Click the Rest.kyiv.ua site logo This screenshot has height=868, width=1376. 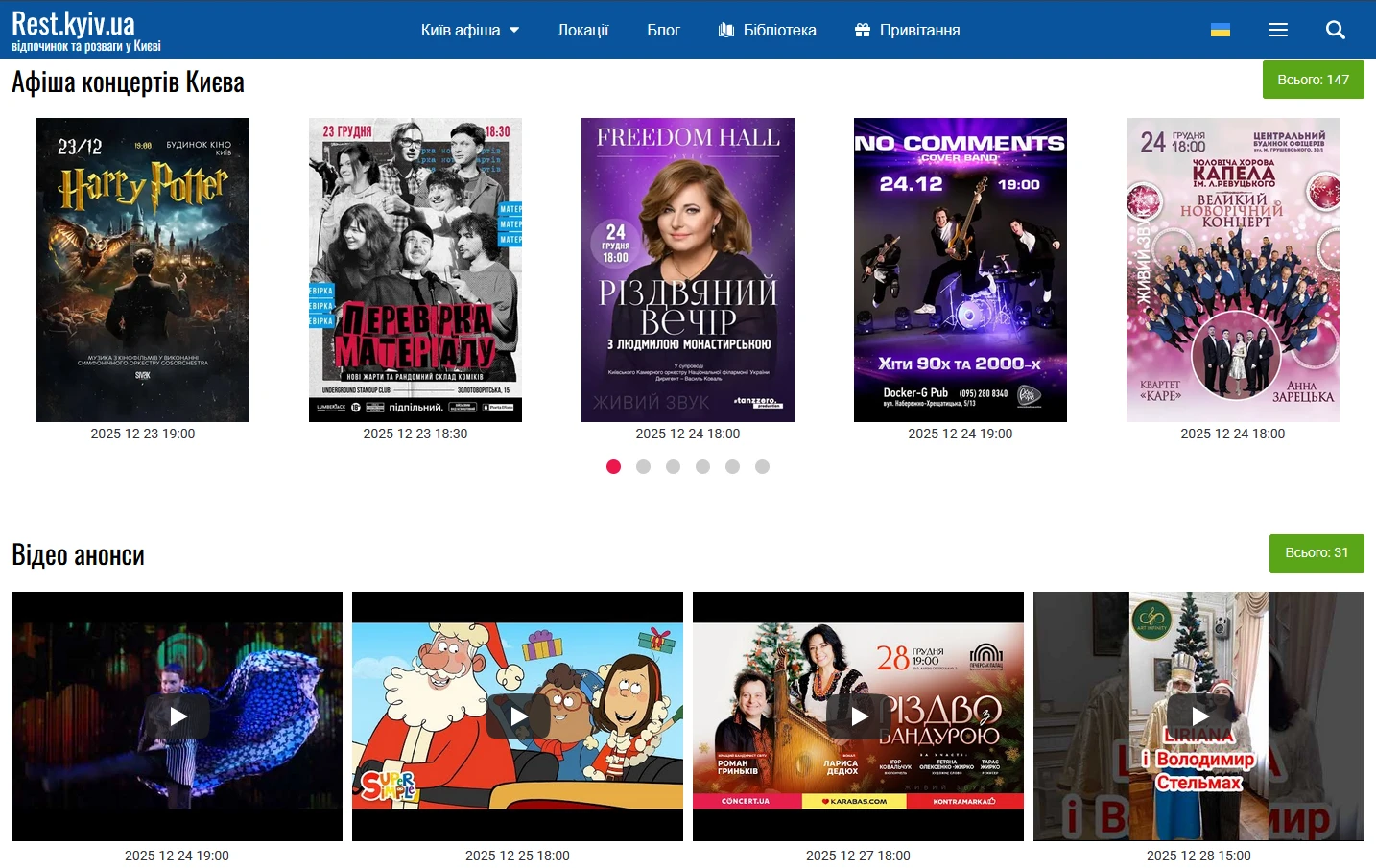click(x=85, y=30)
